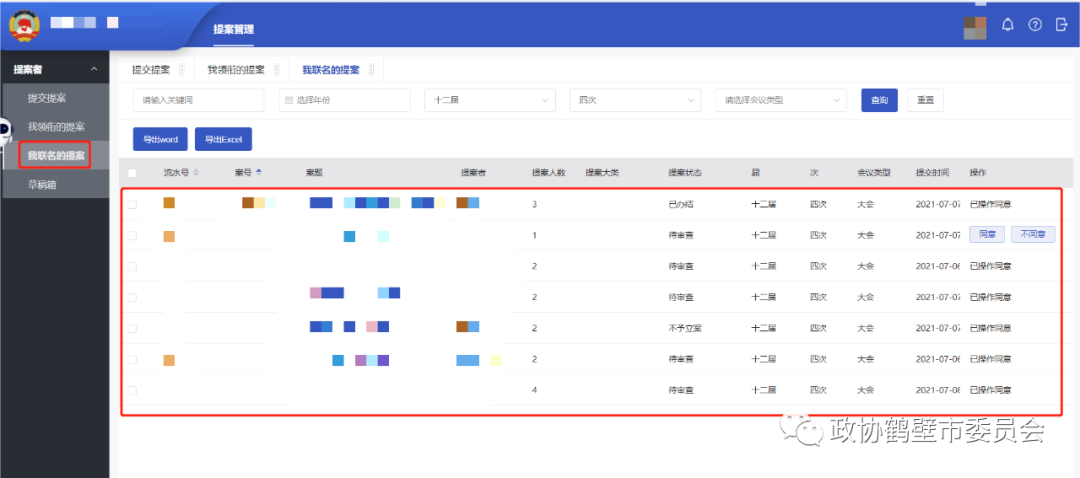Click the calendar icon in 选择年份 field
Viewport: 1080px width, 478px height.
[289, 100]
